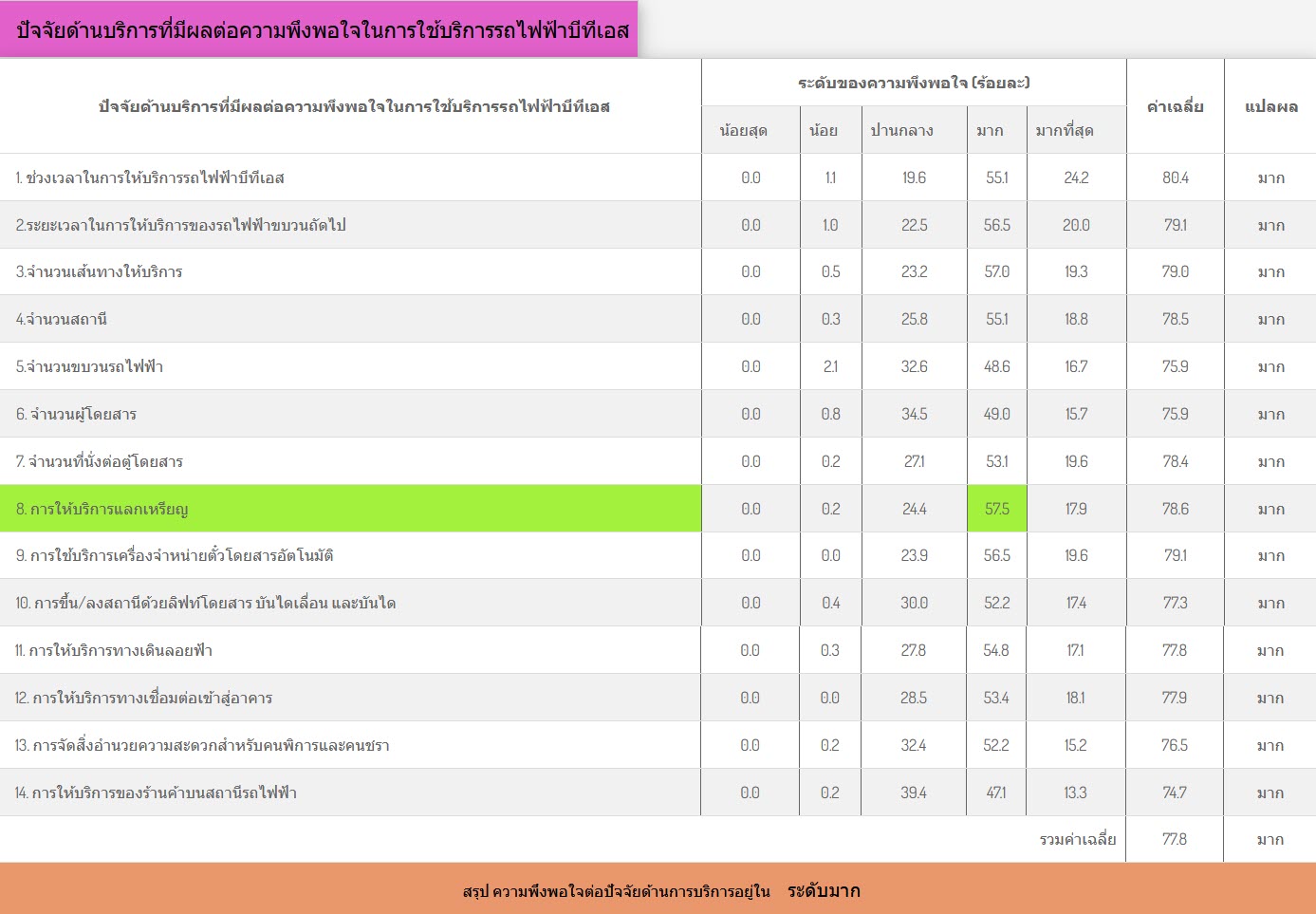The width and height of the screenshot is (1316, 914).
Task: Select the แปลผล column header
Action: click(x=1270, y=106)
